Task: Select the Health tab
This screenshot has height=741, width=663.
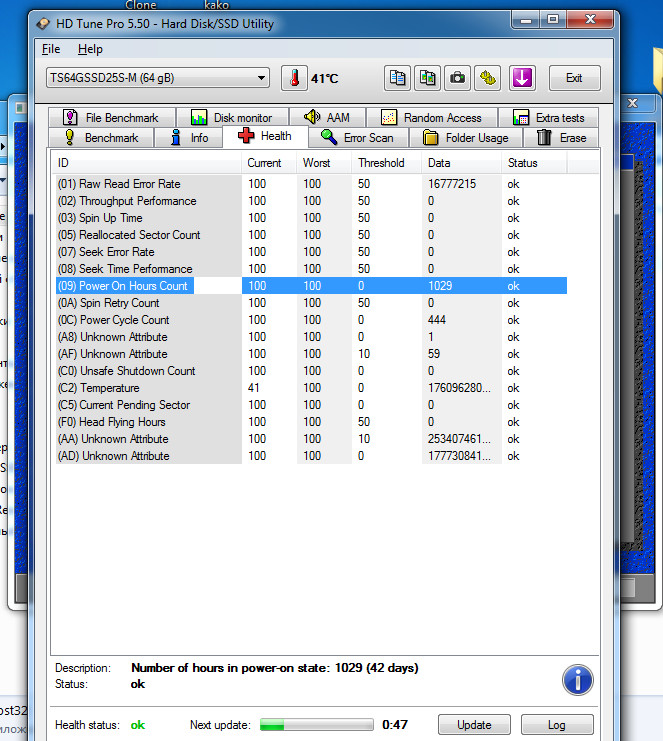Action: click(265, 136)
